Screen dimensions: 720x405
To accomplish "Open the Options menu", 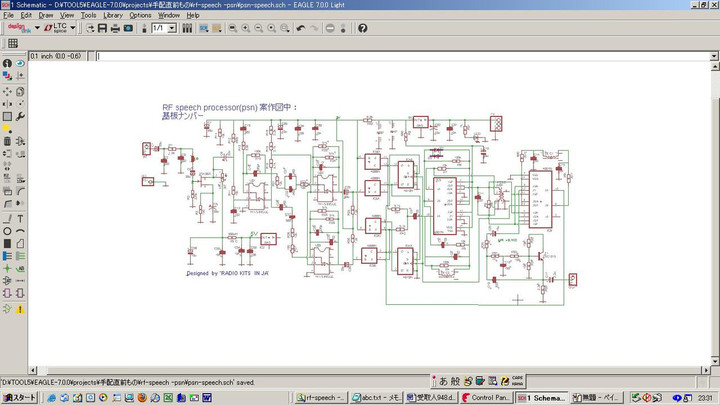I will tap(140, 15).
